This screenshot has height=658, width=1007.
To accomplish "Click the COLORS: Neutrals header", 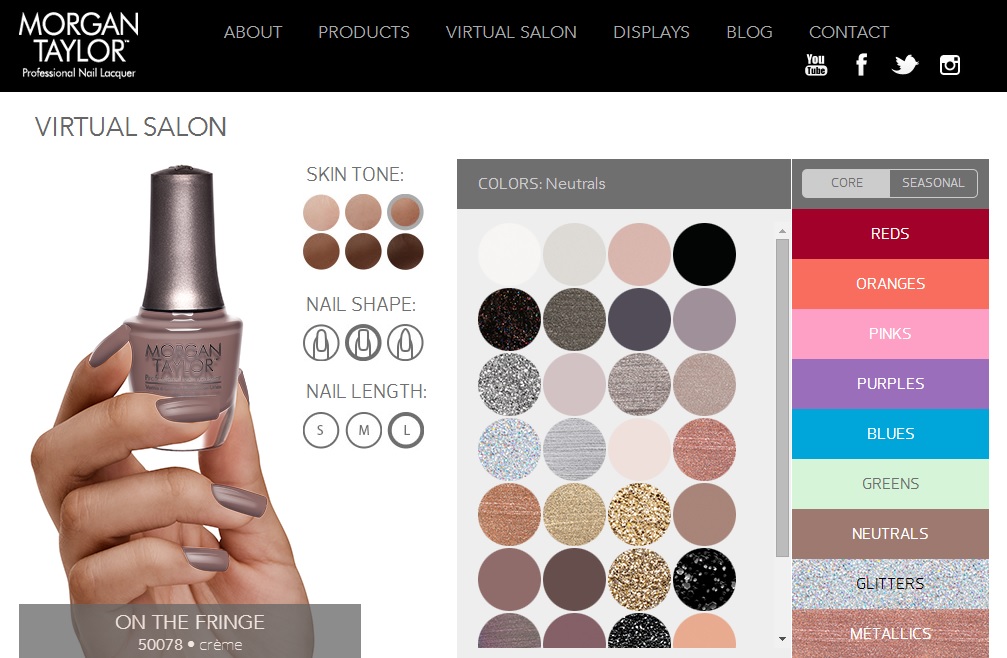I will click(541, 184).
